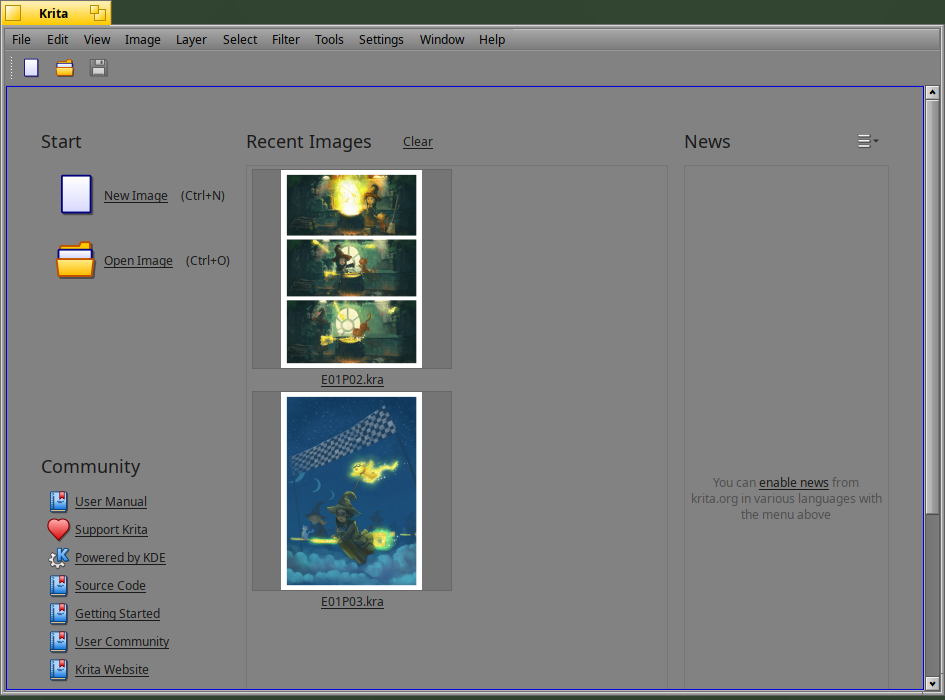945x700 pixels.
Task: Open the Settings menu
Action: tap(381, 39)
